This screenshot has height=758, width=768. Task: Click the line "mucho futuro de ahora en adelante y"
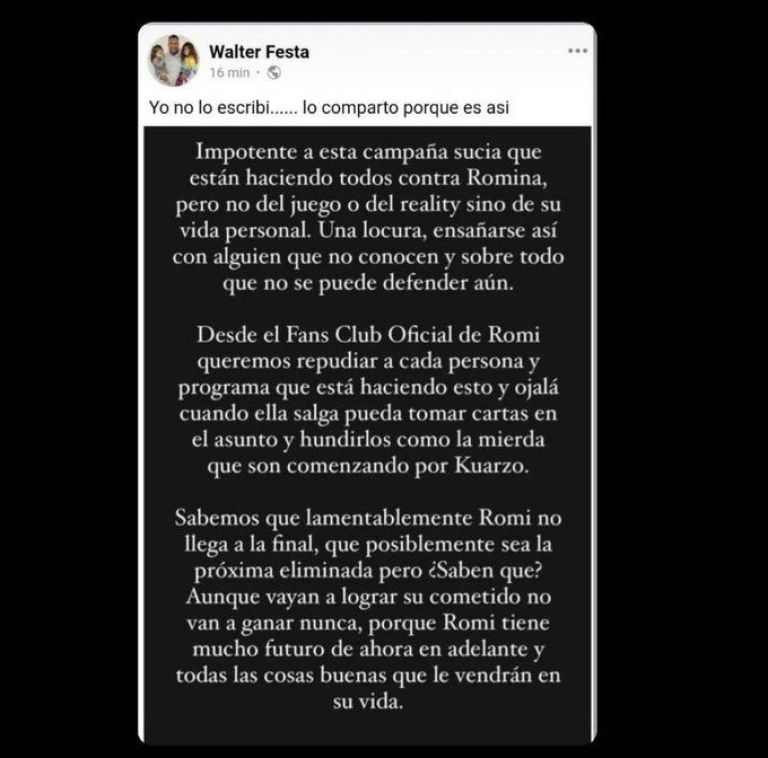click(x=368, y=649)
